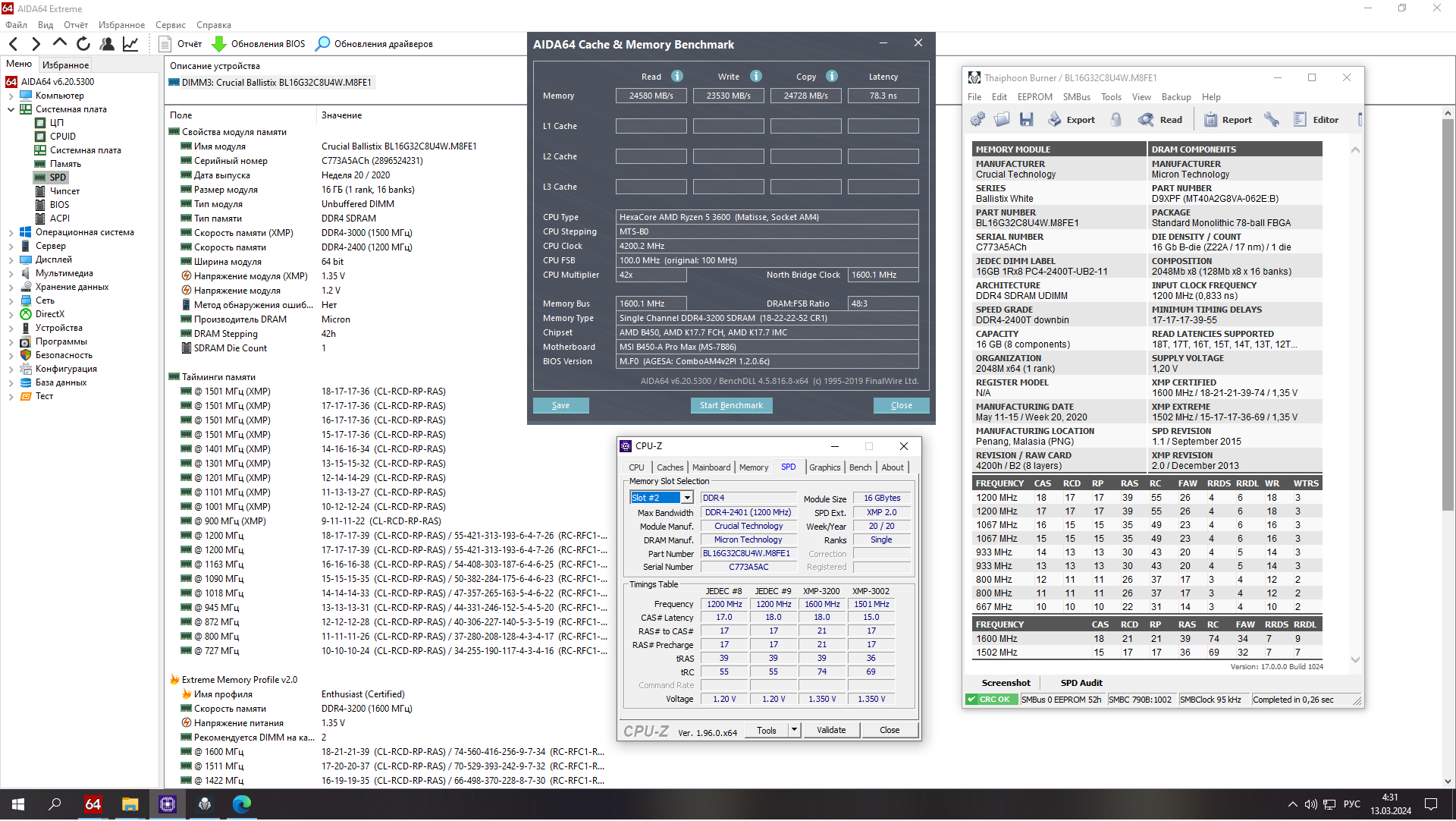Click the Validate button in CPU-Z
This screenshot has width=1456, height=821.
(x=830, y=731)
